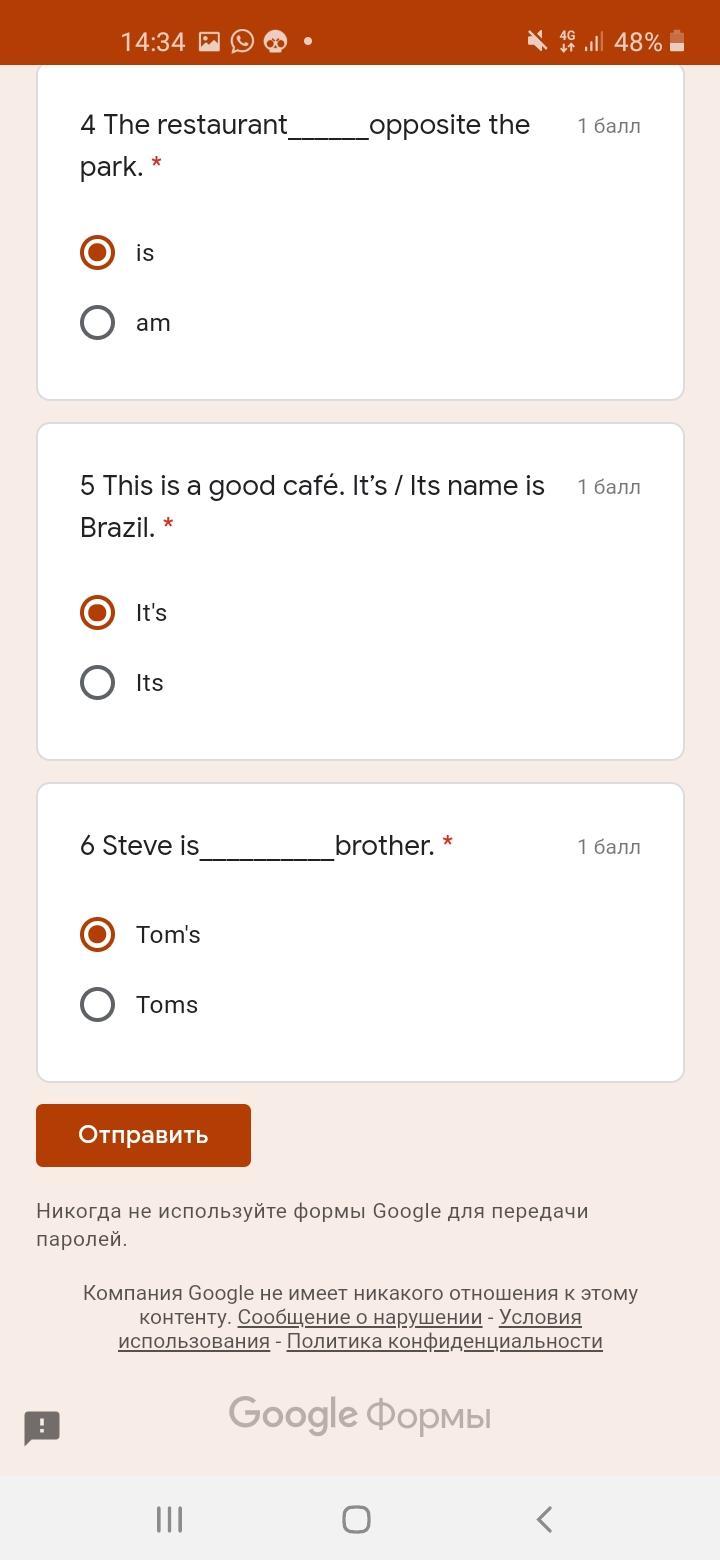This screenshot has width=720, height=1560.
Task: Tap the Android back arrow
Action: [544, 1519]
